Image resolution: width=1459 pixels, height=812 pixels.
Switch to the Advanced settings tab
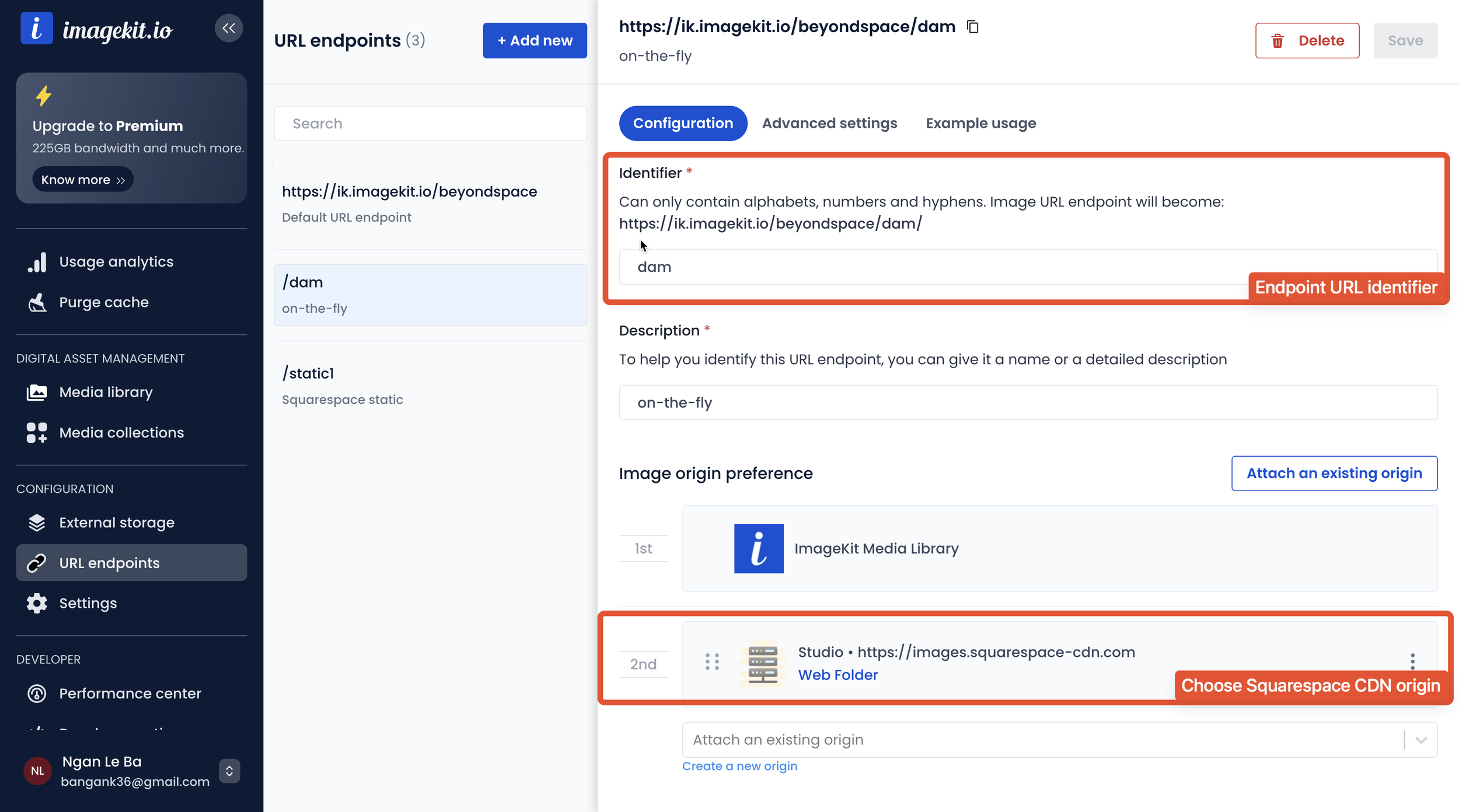pyautogui.click(x=829, y=123)
